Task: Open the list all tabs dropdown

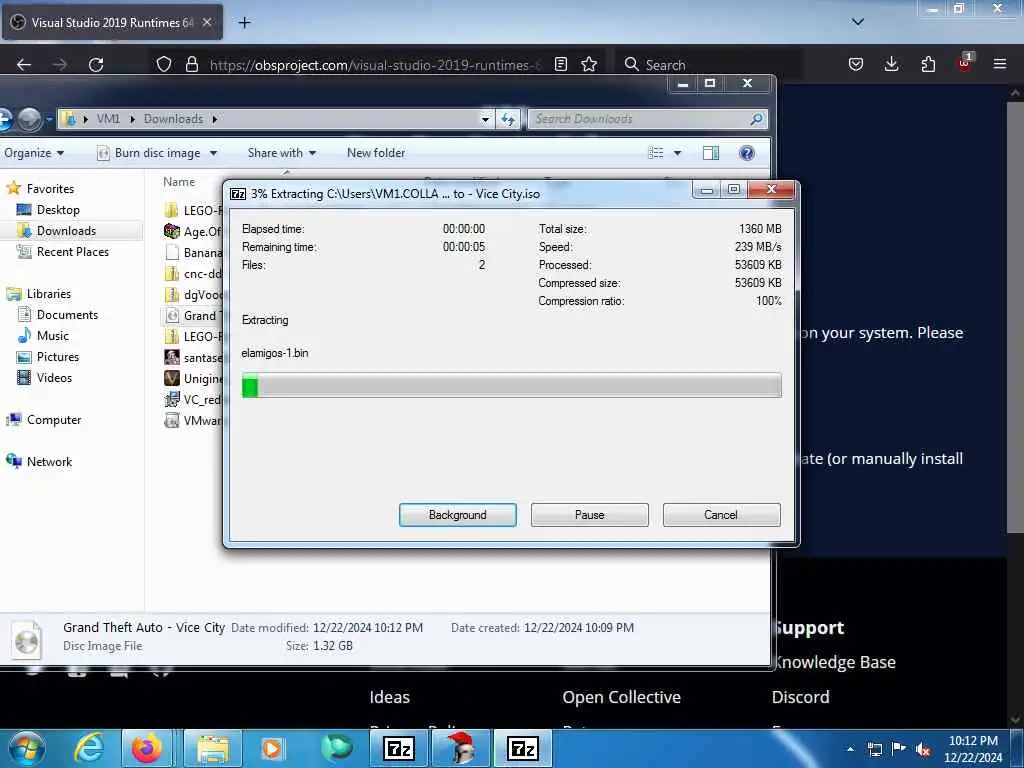Action: (858, 22)
